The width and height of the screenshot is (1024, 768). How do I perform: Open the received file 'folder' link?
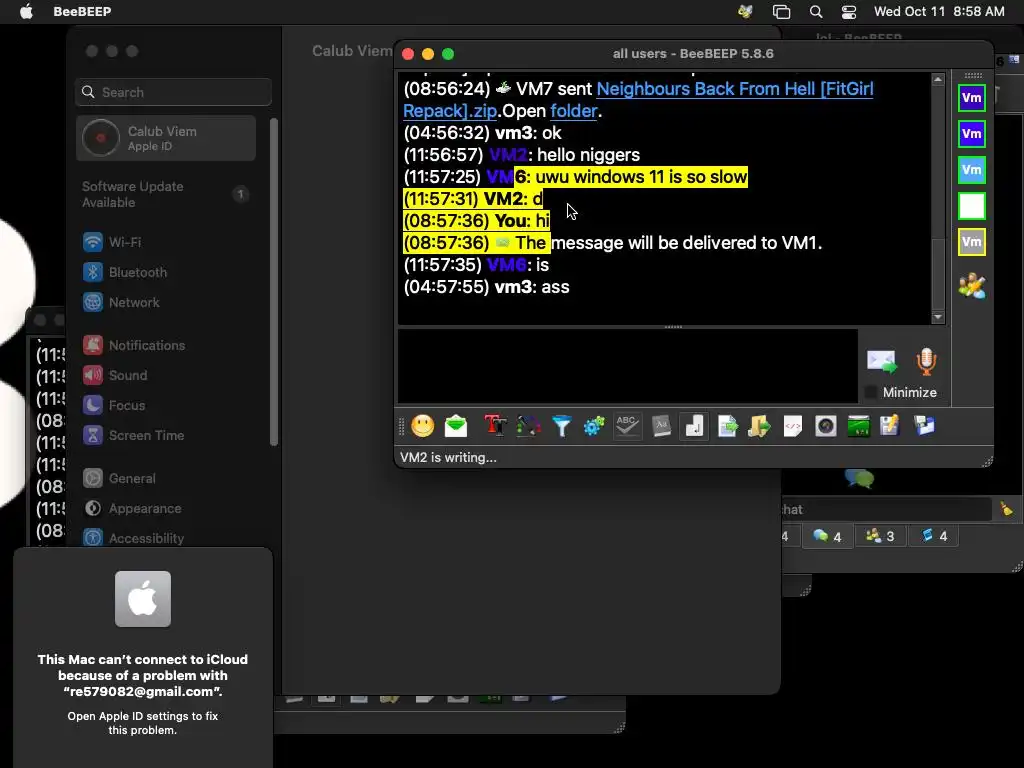click(x=573, y=111)
